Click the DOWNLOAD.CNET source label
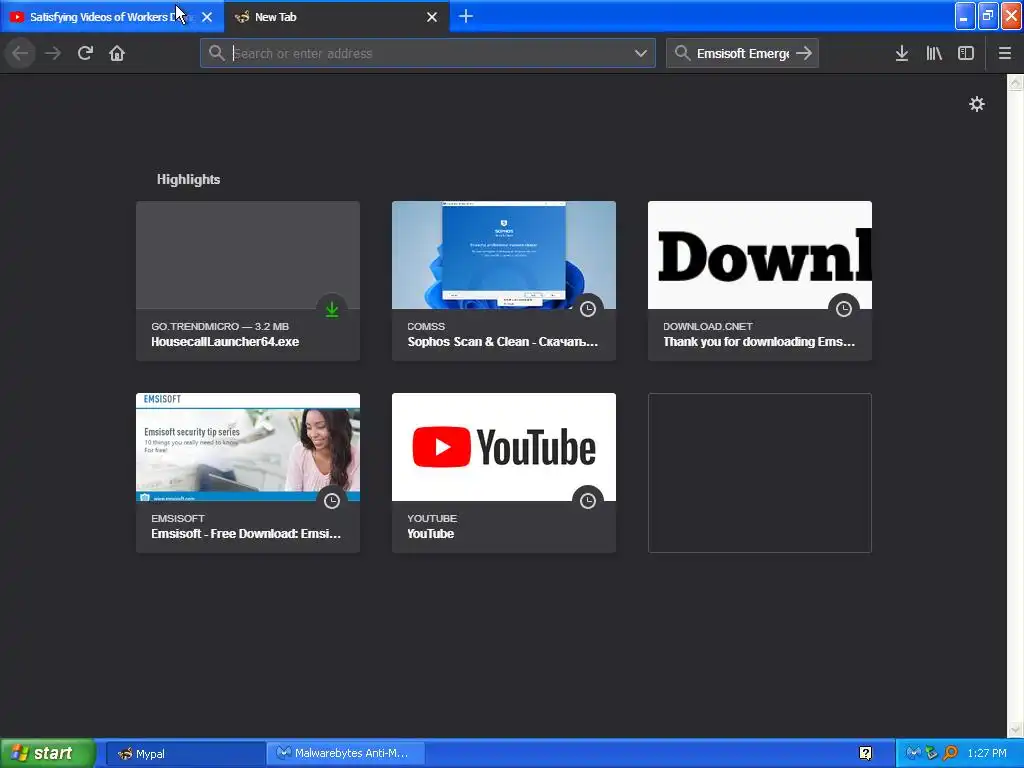 tap(708, 327)
